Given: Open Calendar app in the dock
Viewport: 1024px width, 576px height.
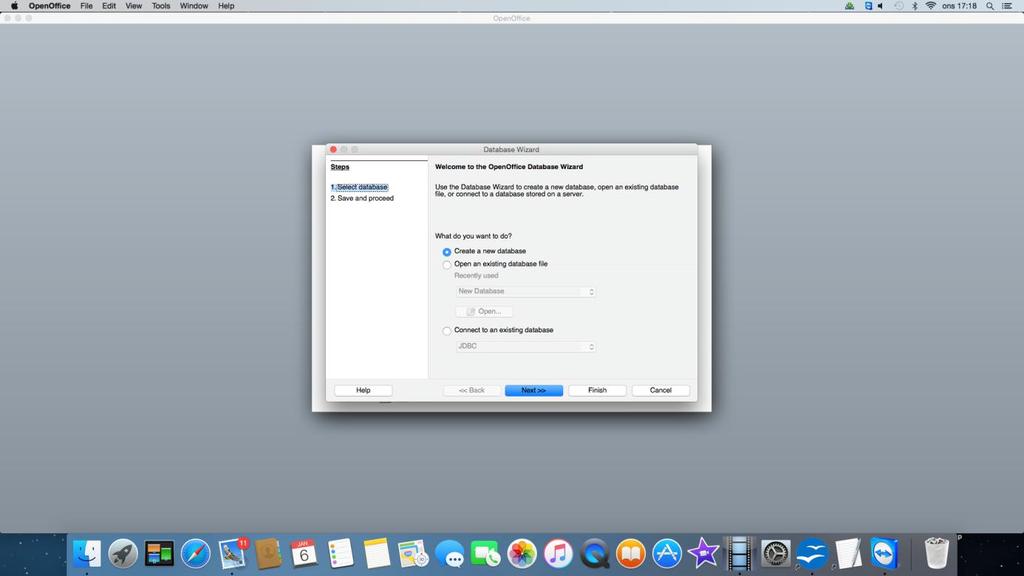Looking at the screenshot, I should 304,554.
